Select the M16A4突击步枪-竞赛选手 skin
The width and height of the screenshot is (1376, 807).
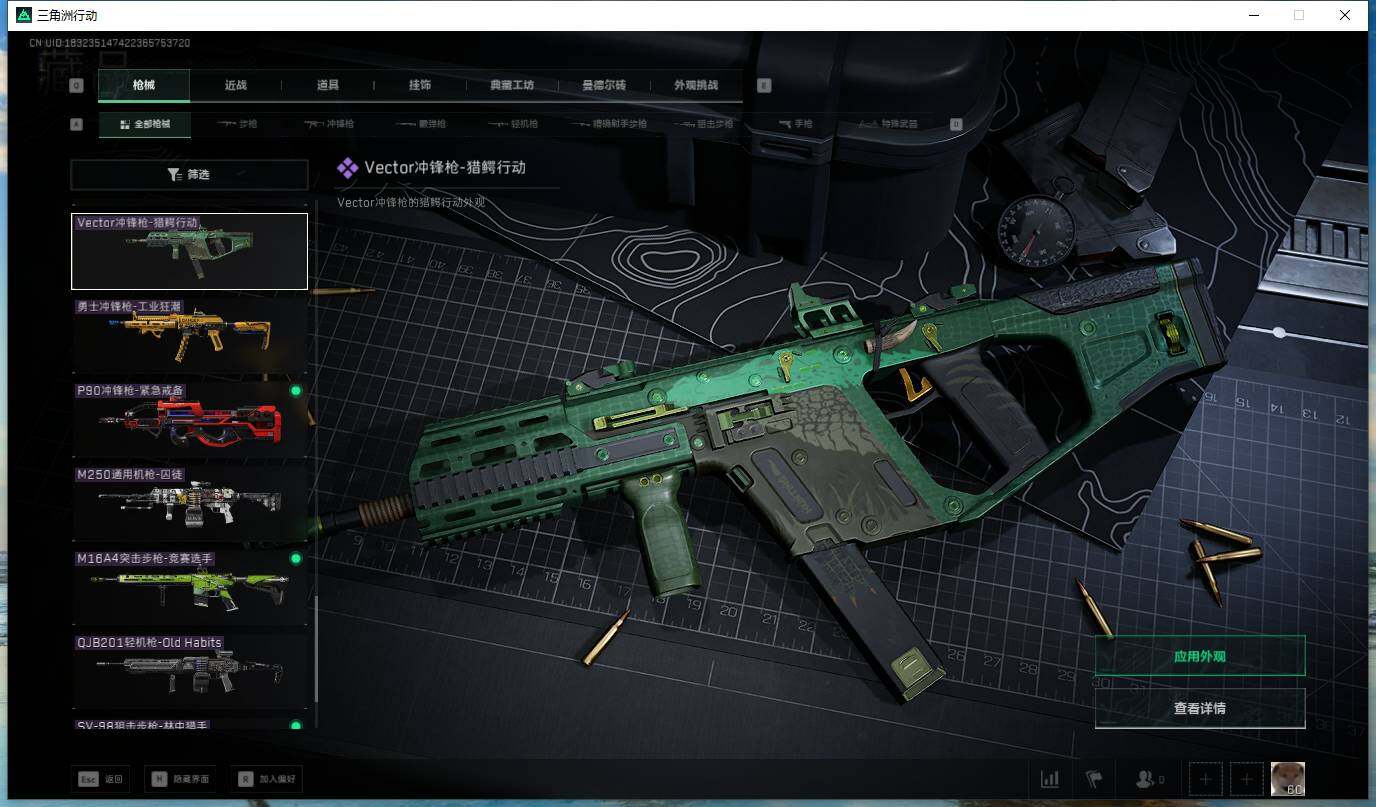[x=189, y=587]
